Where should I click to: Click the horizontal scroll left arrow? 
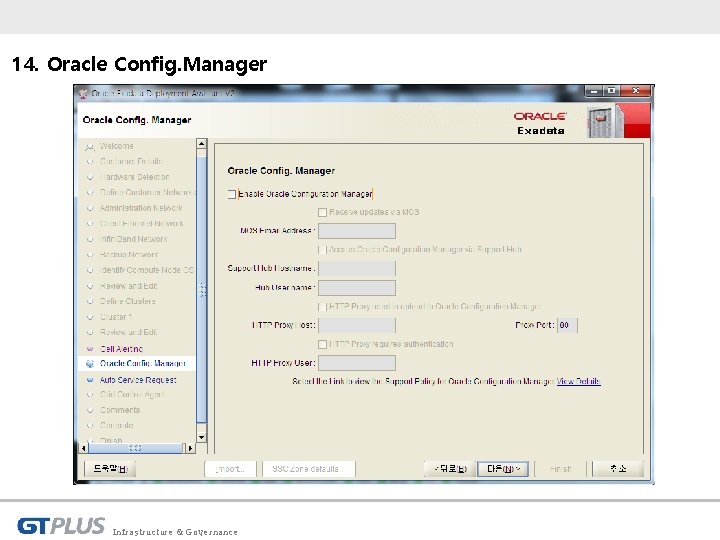pos(83,448)
